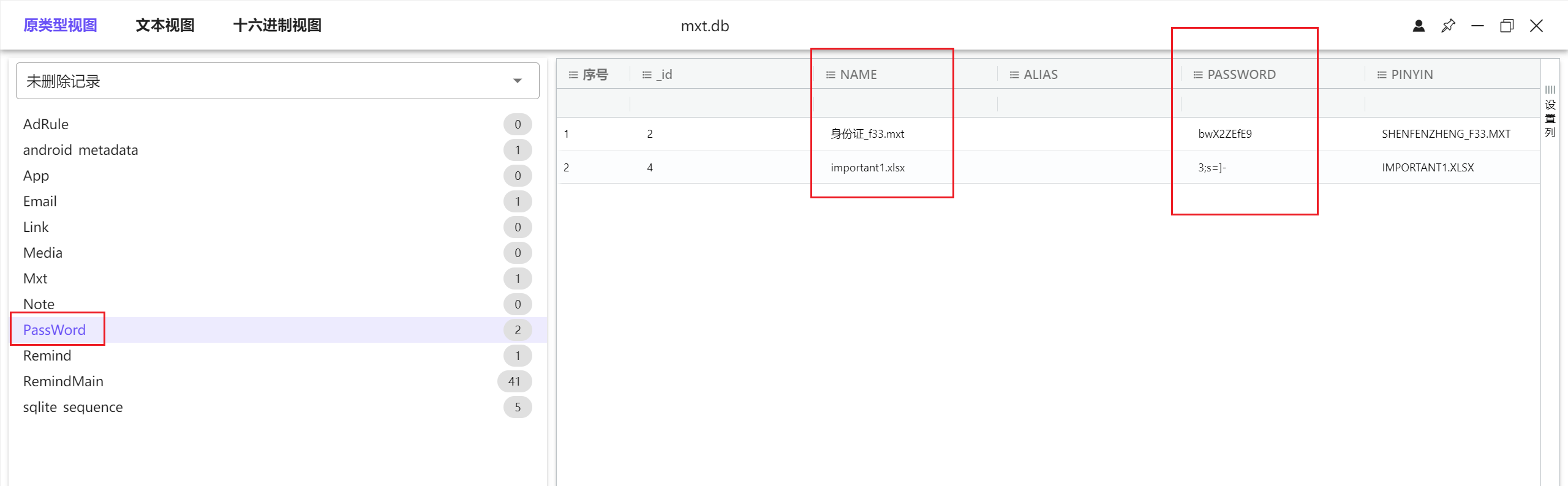Open the NAME column menu icon
Image resolution: width=1568 pixels, height=486 pixels.
click(x=831, y=75)
